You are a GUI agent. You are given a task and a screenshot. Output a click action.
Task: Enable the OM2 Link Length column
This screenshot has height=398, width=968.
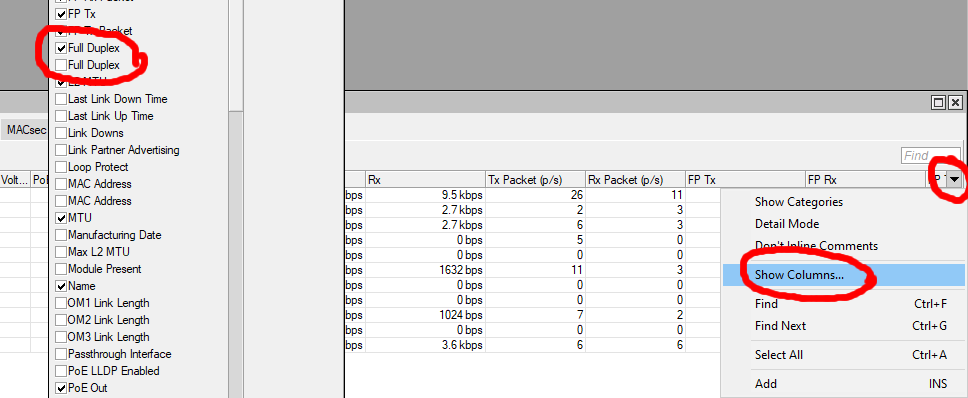coord(60,320)
